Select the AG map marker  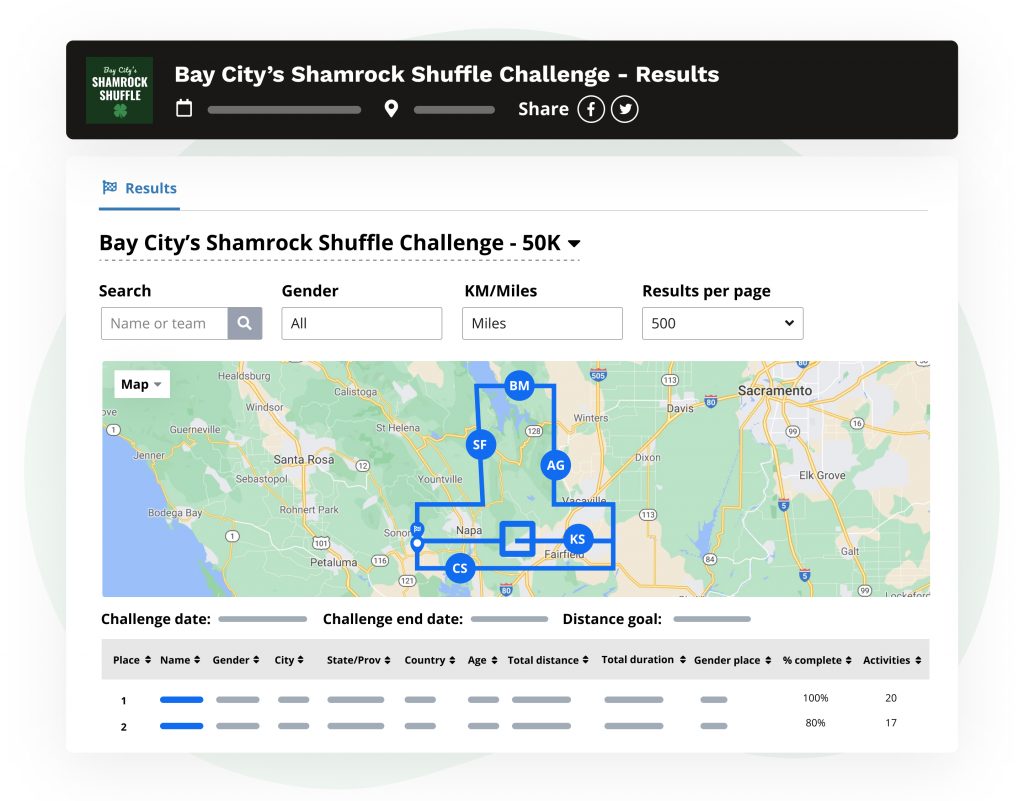point(555,465)
